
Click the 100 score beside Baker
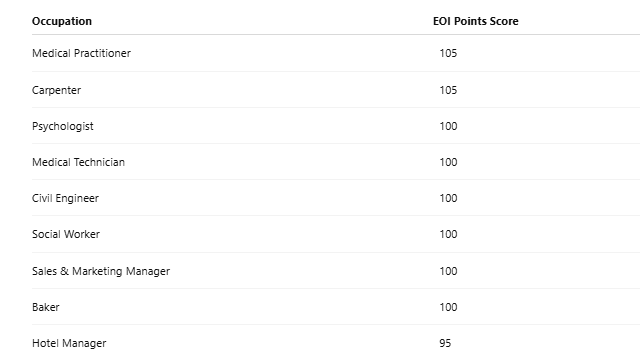pyautogui.click(x=448, y=307)
